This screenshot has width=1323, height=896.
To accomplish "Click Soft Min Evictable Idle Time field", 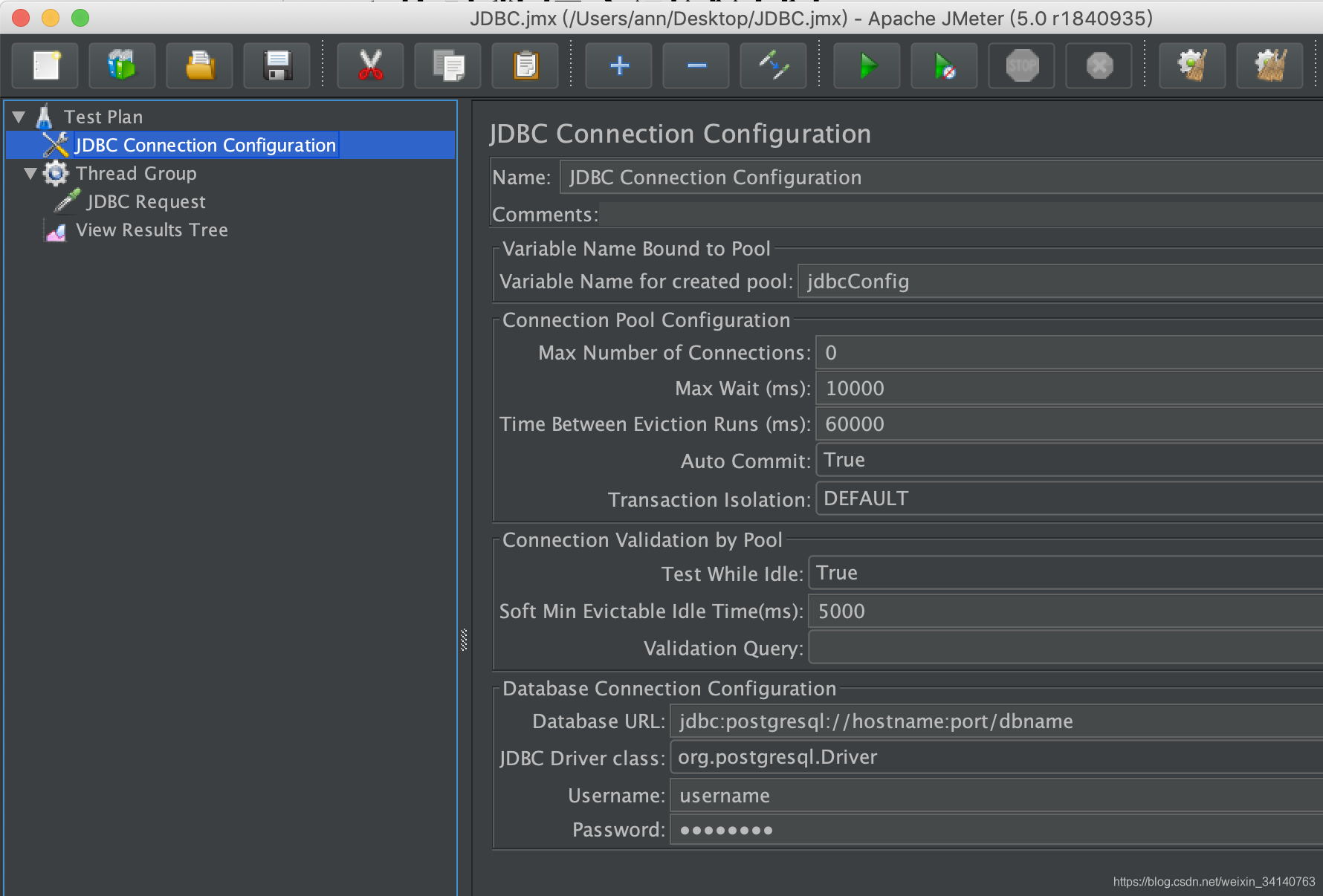I will [x=1066, y=611].
